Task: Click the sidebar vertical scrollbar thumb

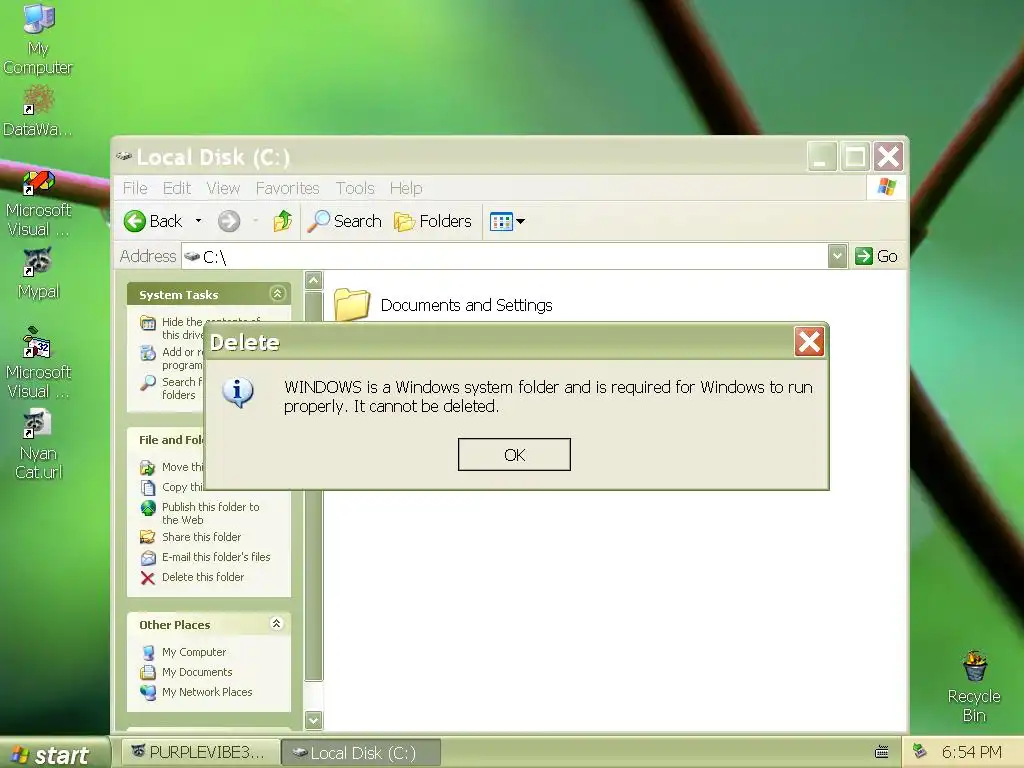Action: tap(313, 487)
